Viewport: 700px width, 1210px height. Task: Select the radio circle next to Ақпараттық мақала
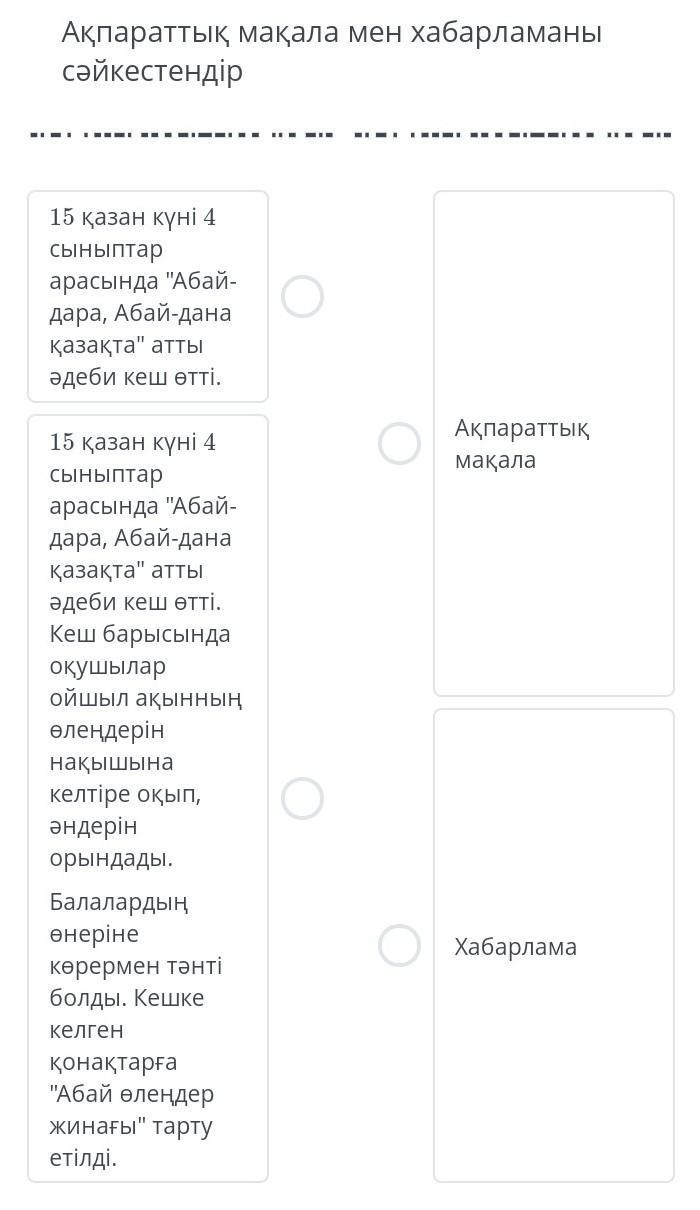(399, 444)
